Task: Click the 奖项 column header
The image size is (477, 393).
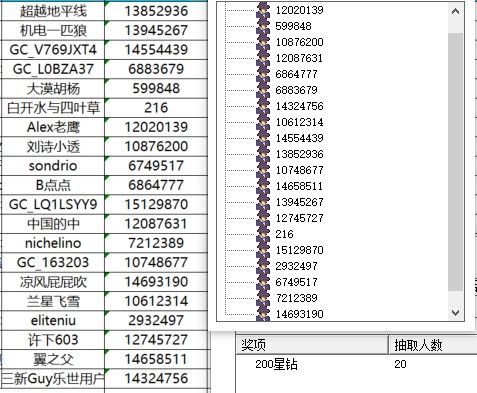Action: click(312, 345)
